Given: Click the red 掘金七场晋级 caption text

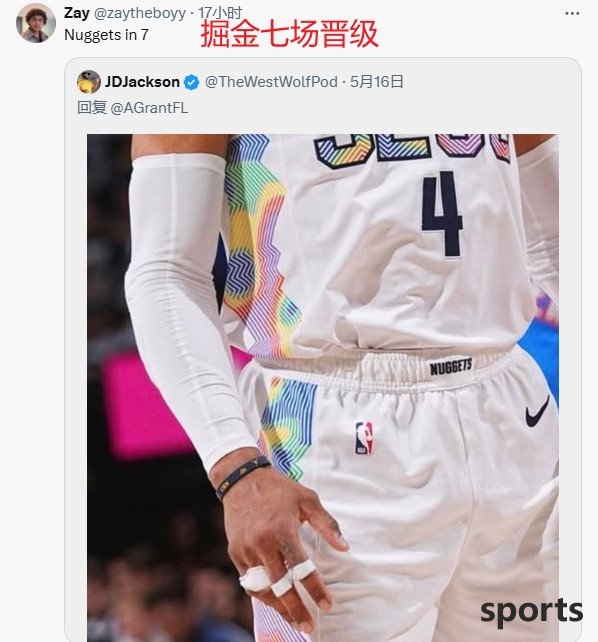Looking at the screenshot, I should (289, 34).
